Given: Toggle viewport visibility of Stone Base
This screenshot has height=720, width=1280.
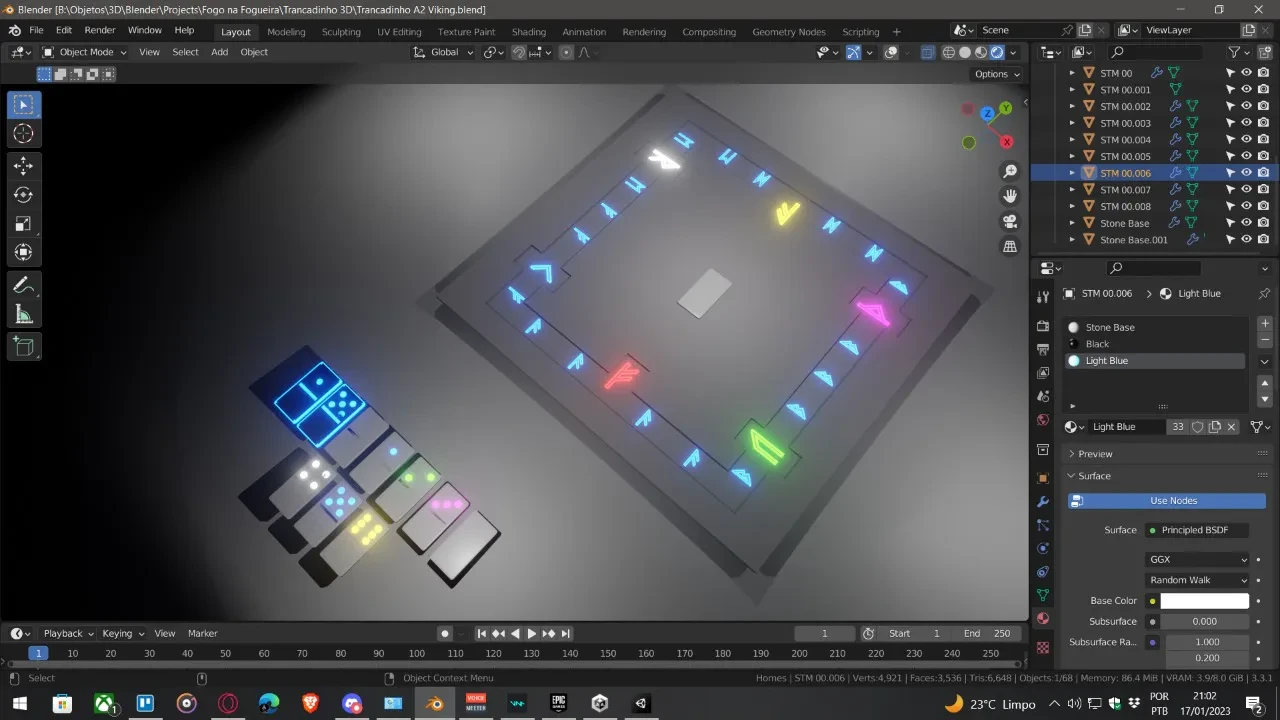Looking at the screenshot, I should (x=1247, y=223).
